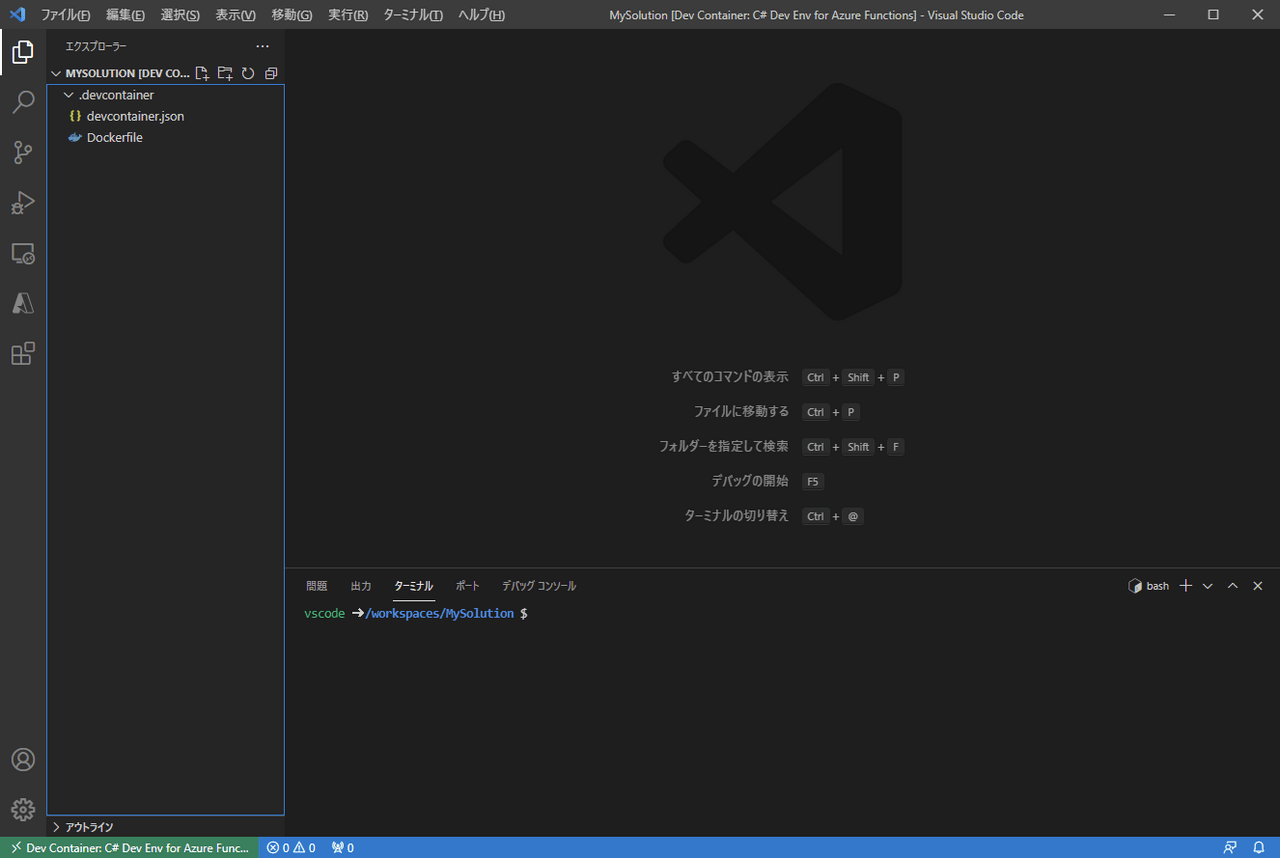
Task: Open the Run and Debug view
Action: pyautogui.click(x=23, y=203)
